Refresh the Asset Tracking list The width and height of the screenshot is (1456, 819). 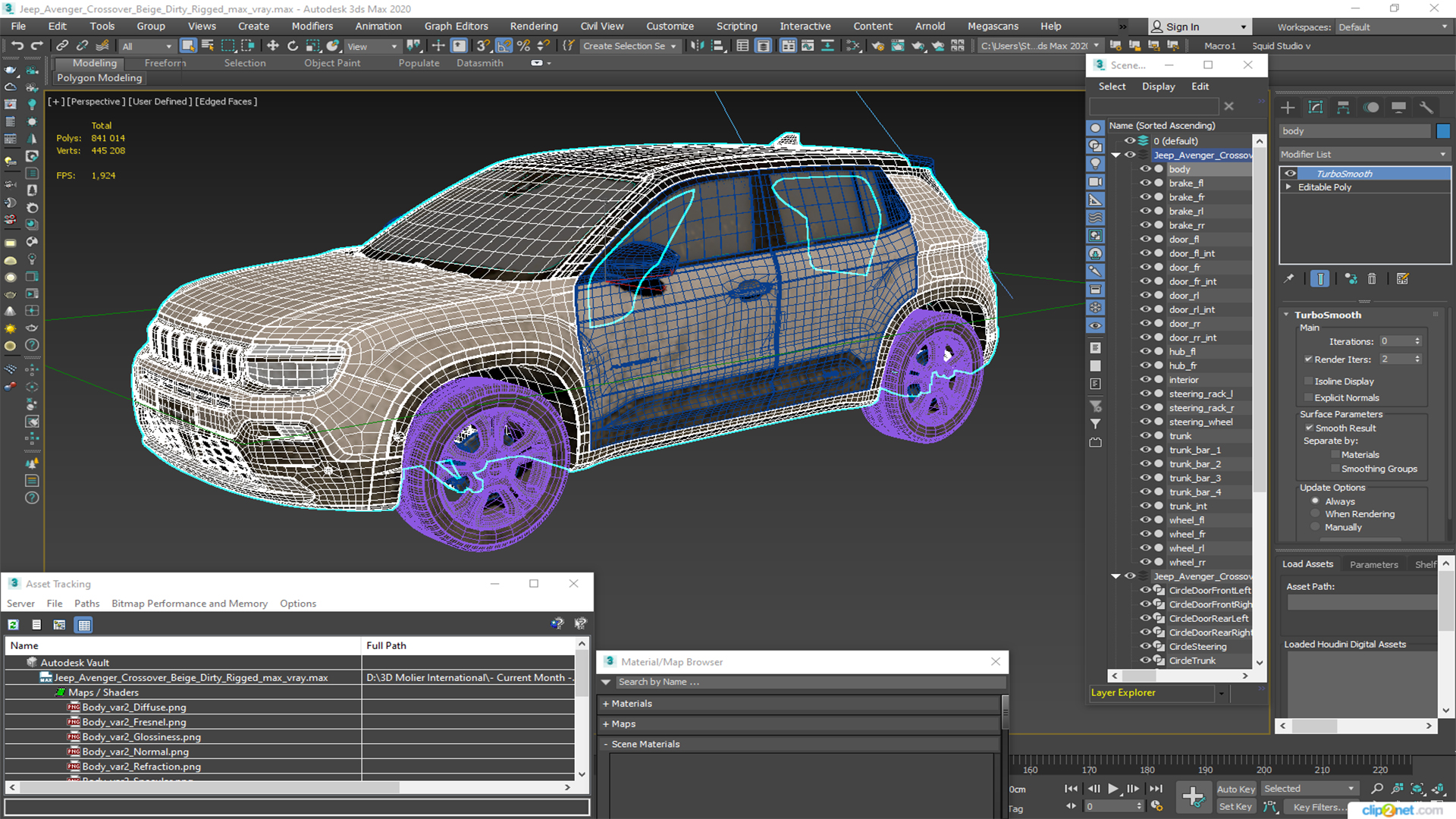pyautogui.click(x=13, y=625)
